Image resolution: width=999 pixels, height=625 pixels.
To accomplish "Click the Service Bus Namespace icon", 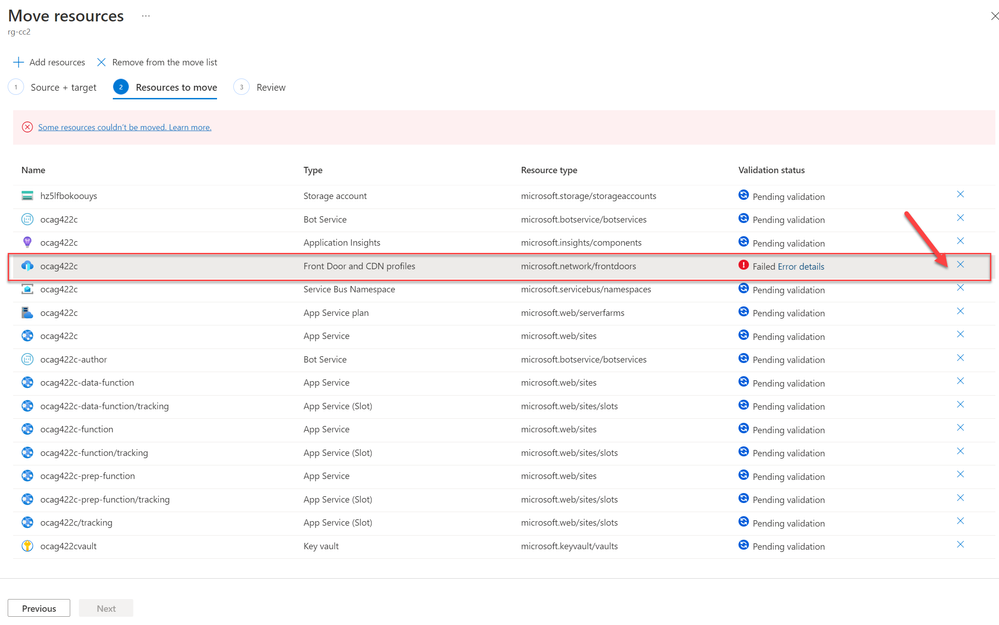I will point(27,289).
